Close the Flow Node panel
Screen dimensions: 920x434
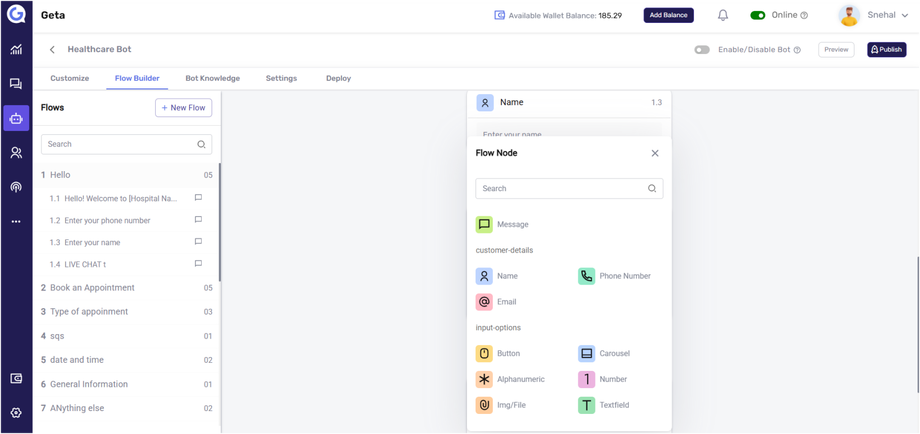click(x=655, y=153)
